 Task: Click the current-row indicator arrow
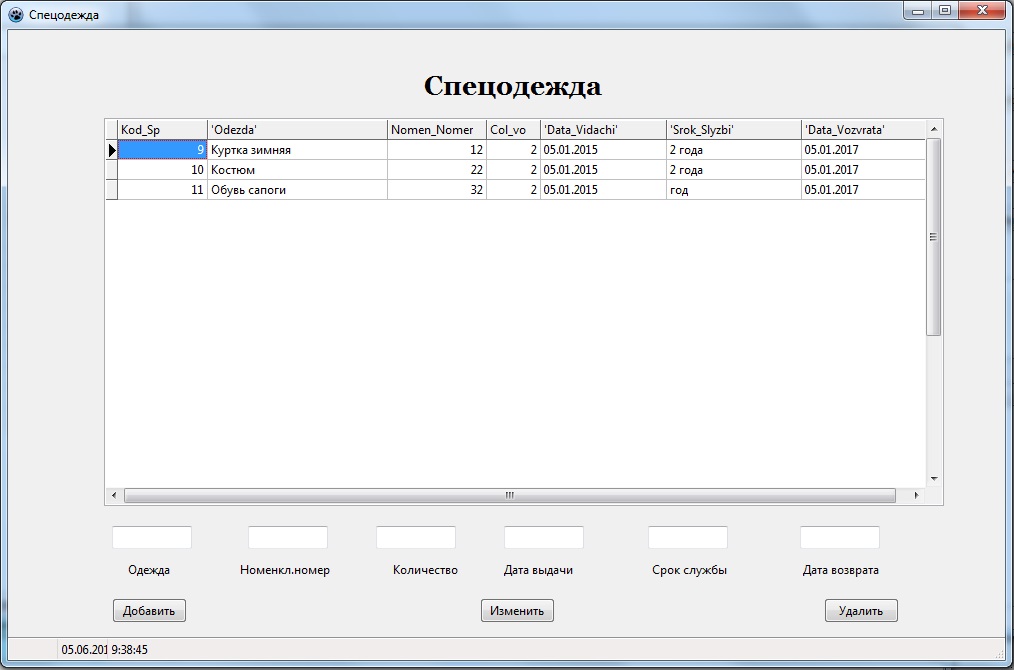(112, 150)
